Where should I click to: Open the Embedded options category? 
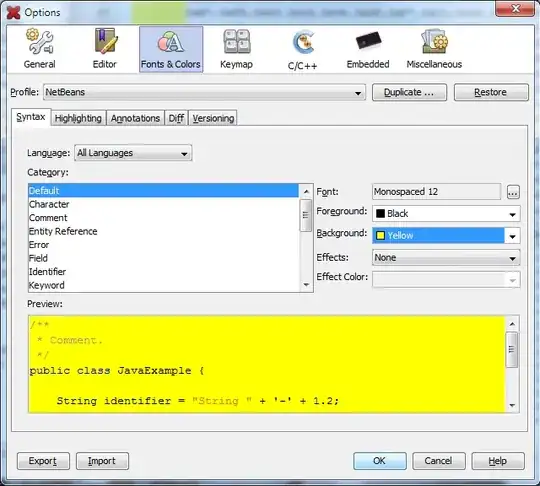pyautogui.click(x=368, y=49)
